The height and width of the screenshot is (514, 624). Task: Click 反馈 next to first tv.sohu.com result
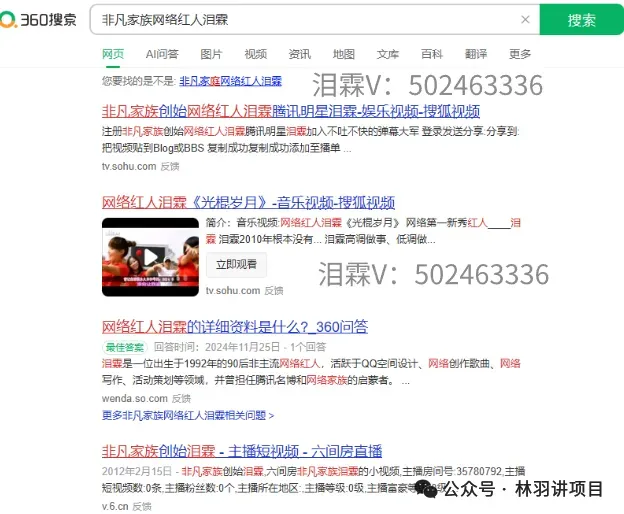(x=170, y=166)
